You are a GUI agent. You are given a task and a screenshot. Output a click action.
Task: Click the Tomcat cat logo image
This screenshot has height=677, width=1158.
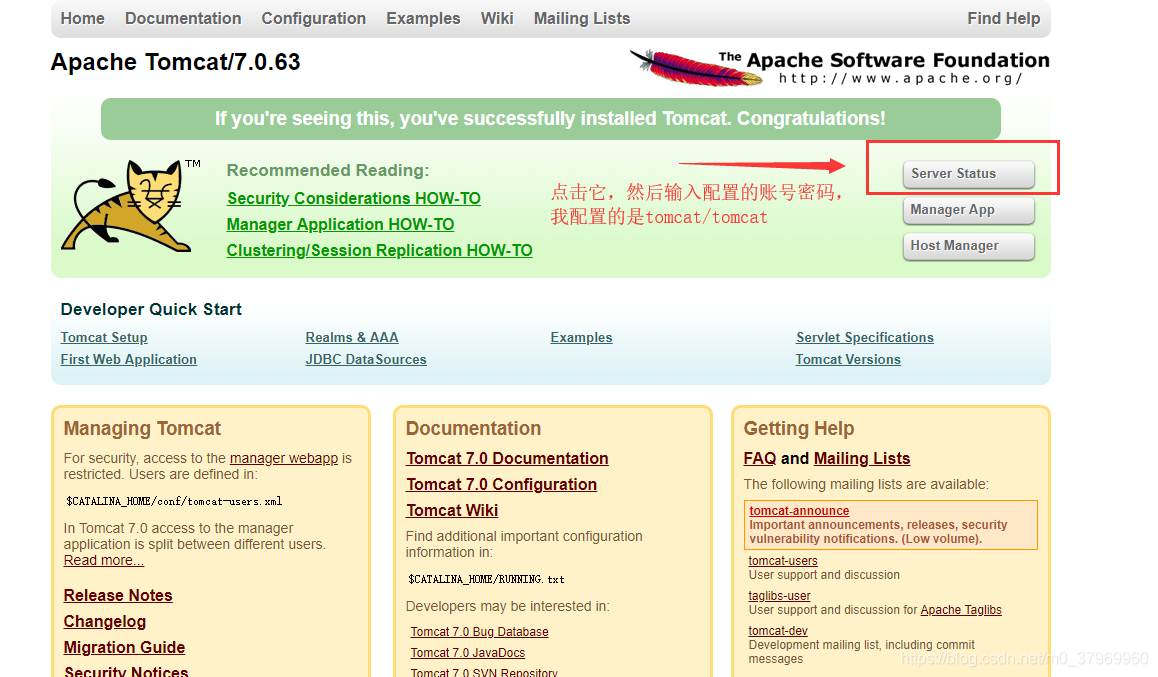pyautogui.click(x=129, y=206)
